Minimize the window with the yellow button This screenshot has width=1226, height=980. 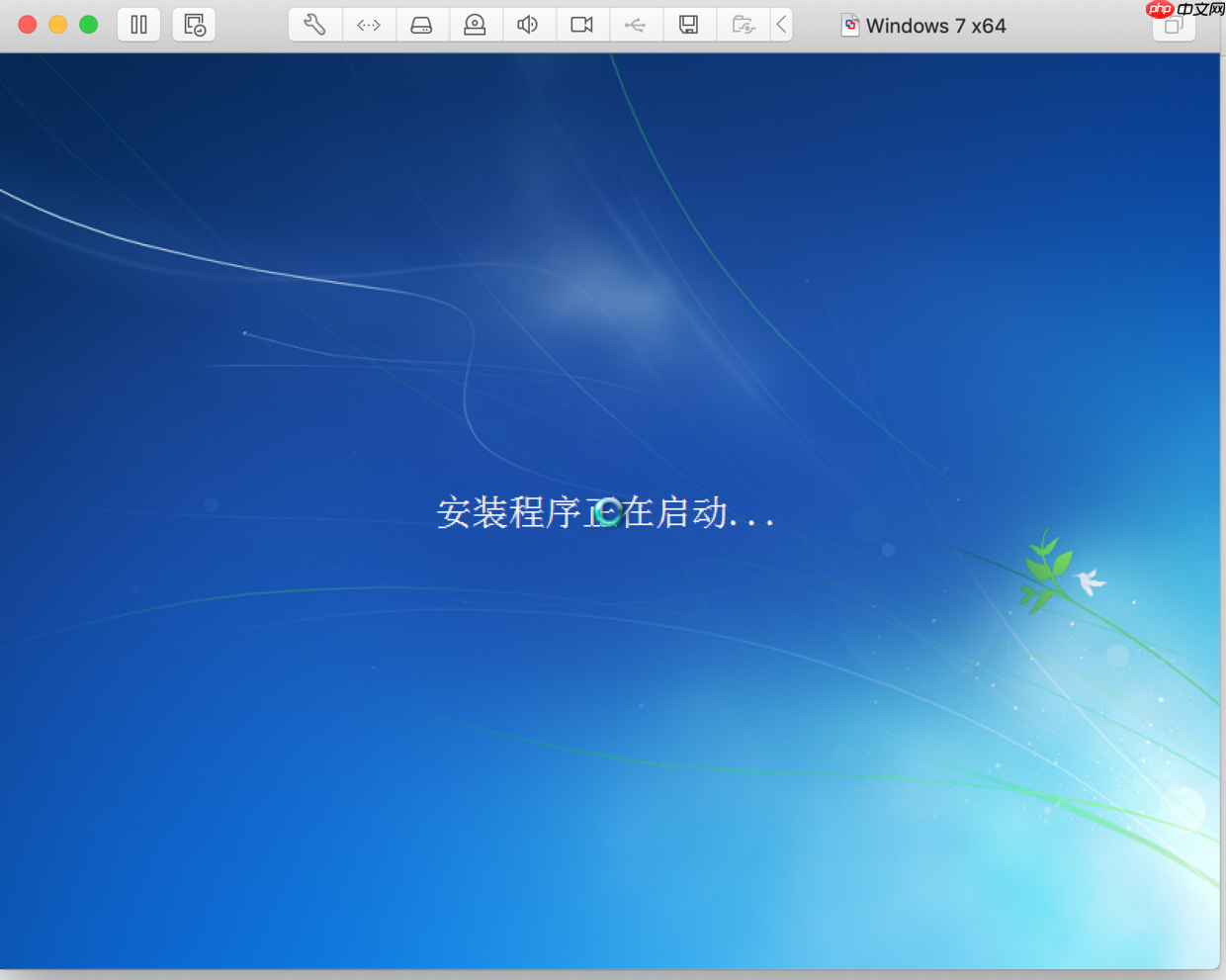pos(58,25)
